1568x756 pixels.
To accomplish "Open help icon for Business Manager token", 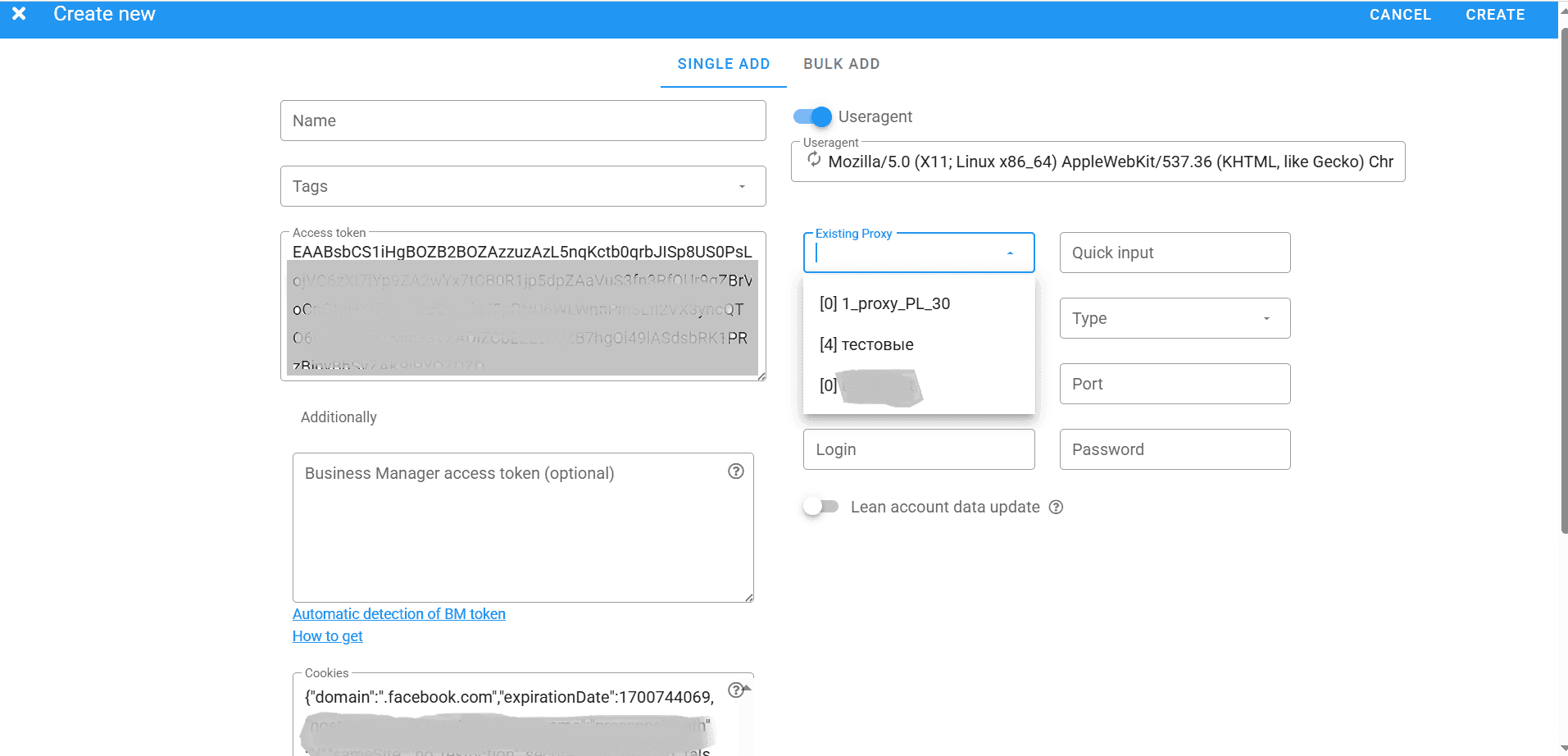I will point(735,471).
